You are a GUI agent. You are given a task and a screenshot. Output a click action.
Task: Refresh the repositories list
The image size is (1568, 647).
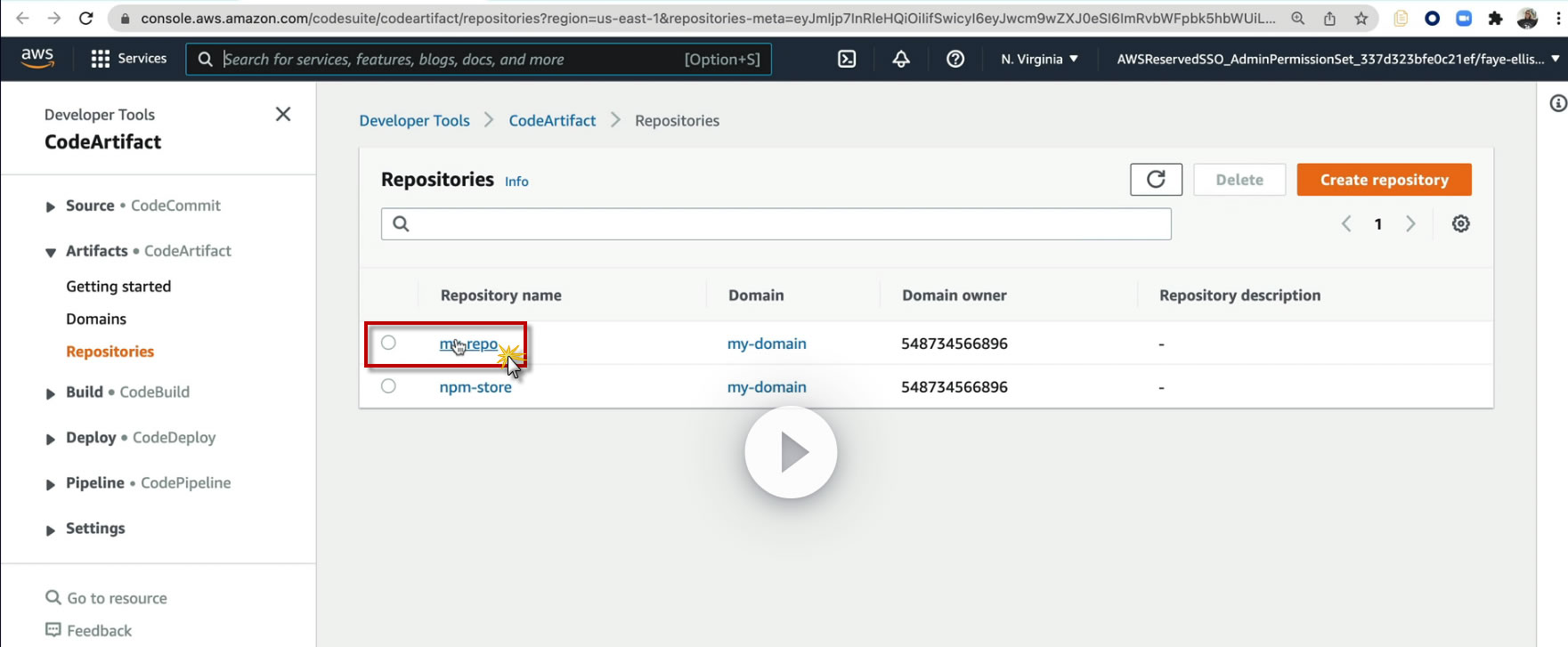tap(1156, 180)
